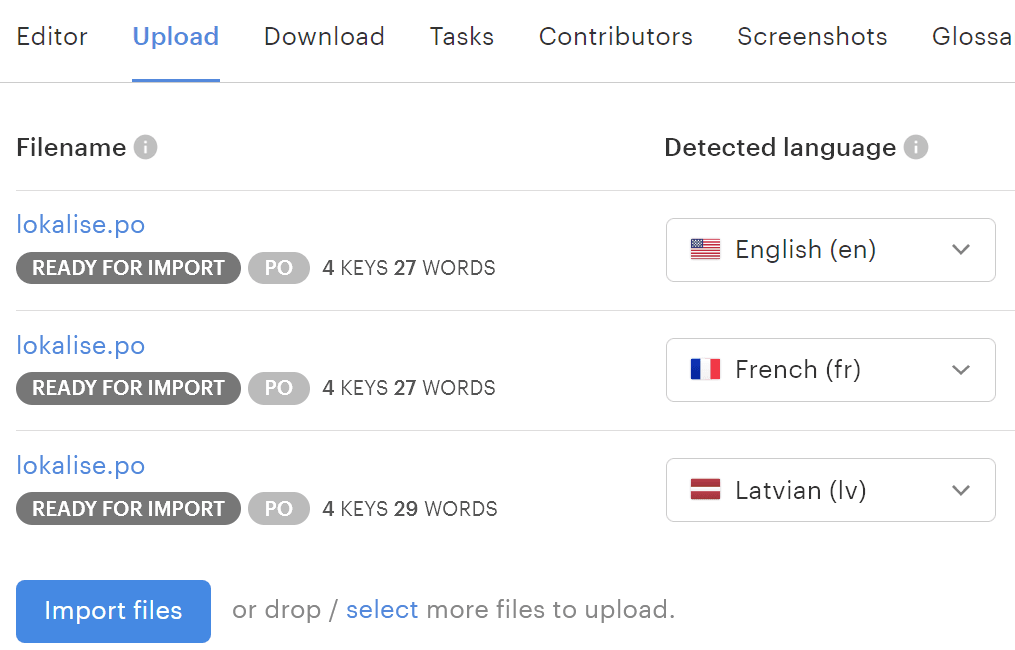Image resolution: width=1015 pixels, height=650 pixels.
Task: Switch to the Screenshots tab
Action: click(x=812, y=37)
